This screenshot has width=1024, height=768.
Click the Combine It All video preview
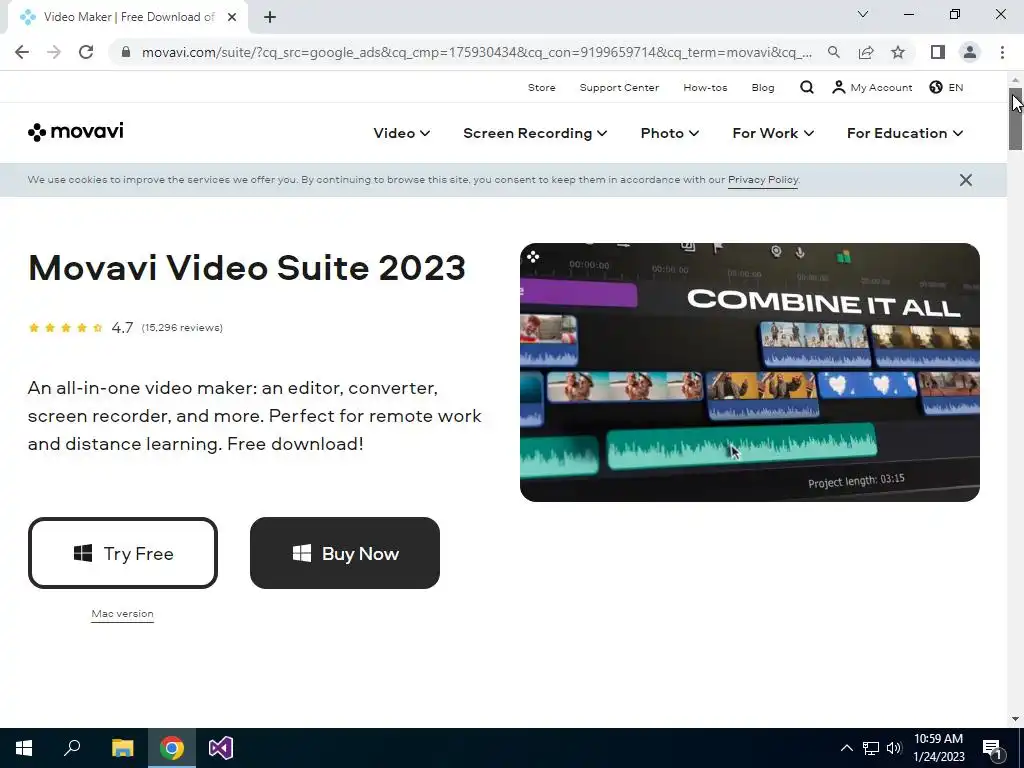pyautogui.click(x=750, y=372)
